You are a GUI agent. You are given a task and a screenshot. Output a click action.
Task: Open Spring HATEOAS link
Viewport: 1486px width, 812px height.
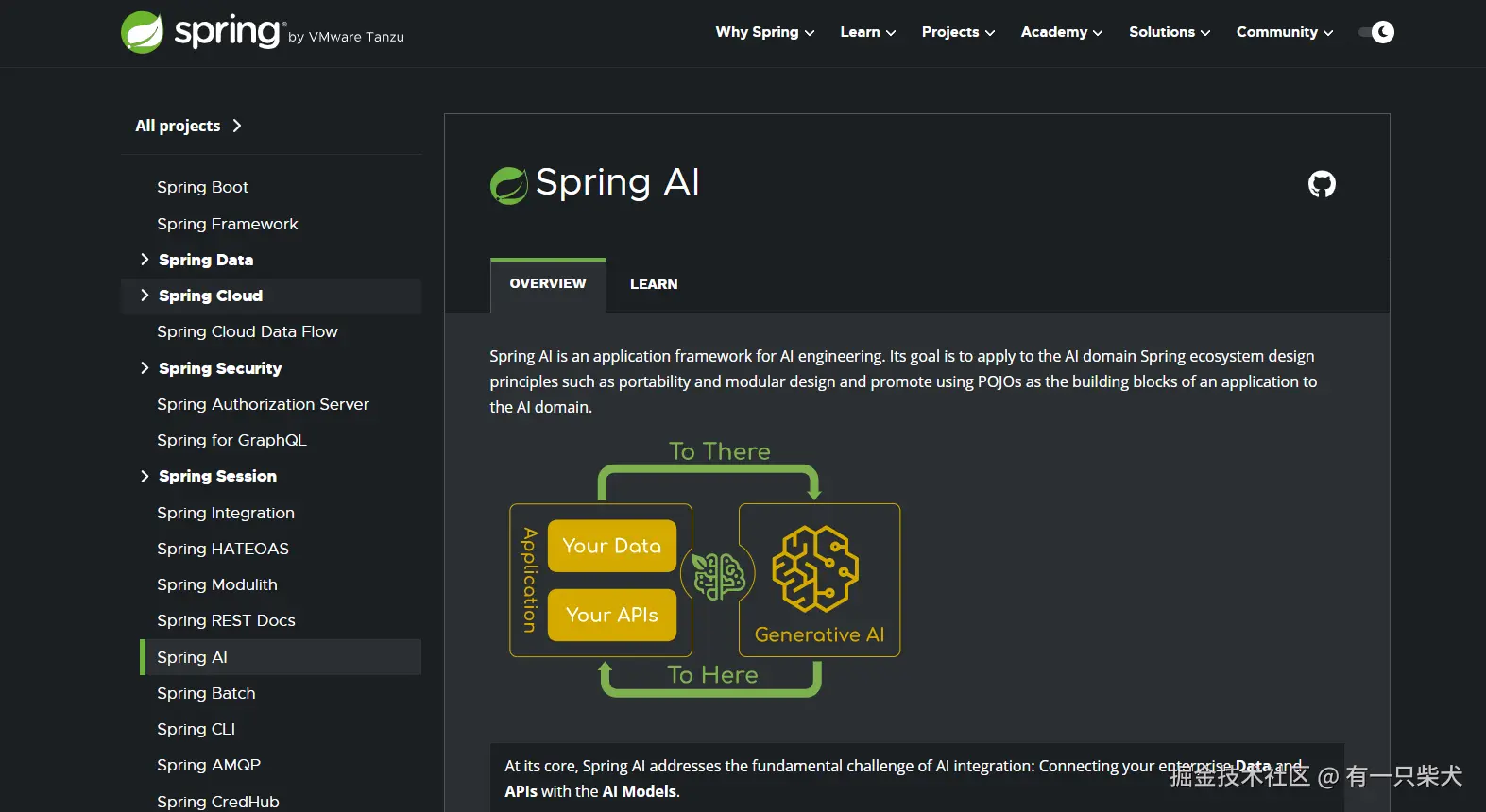(223, 549)
